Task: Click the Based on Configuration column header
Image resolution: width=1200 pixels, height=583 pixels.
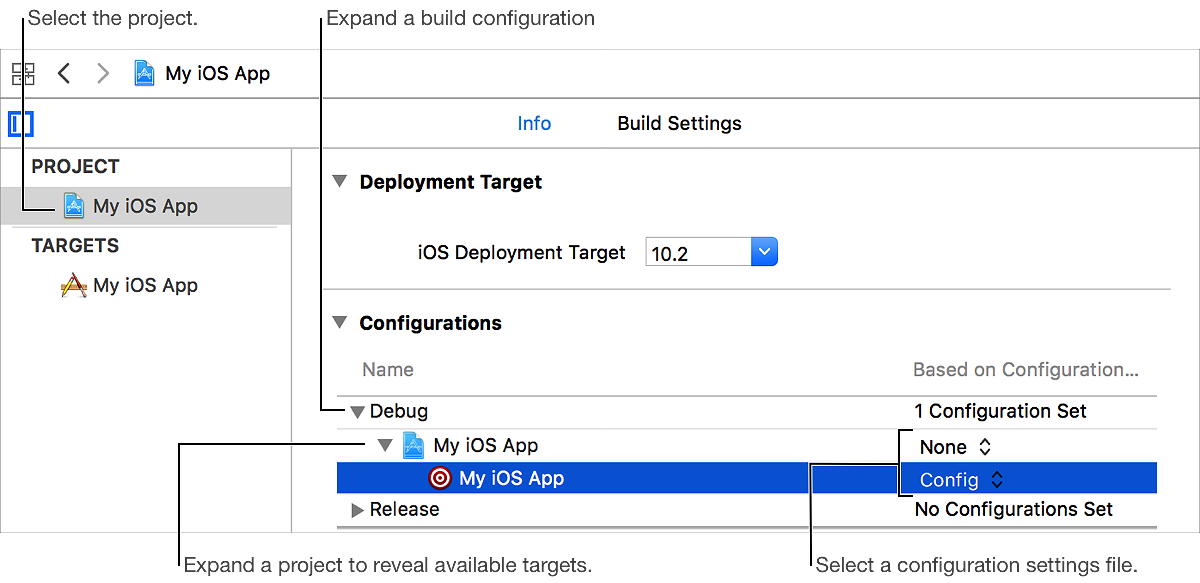Action: click(1026, 370)
